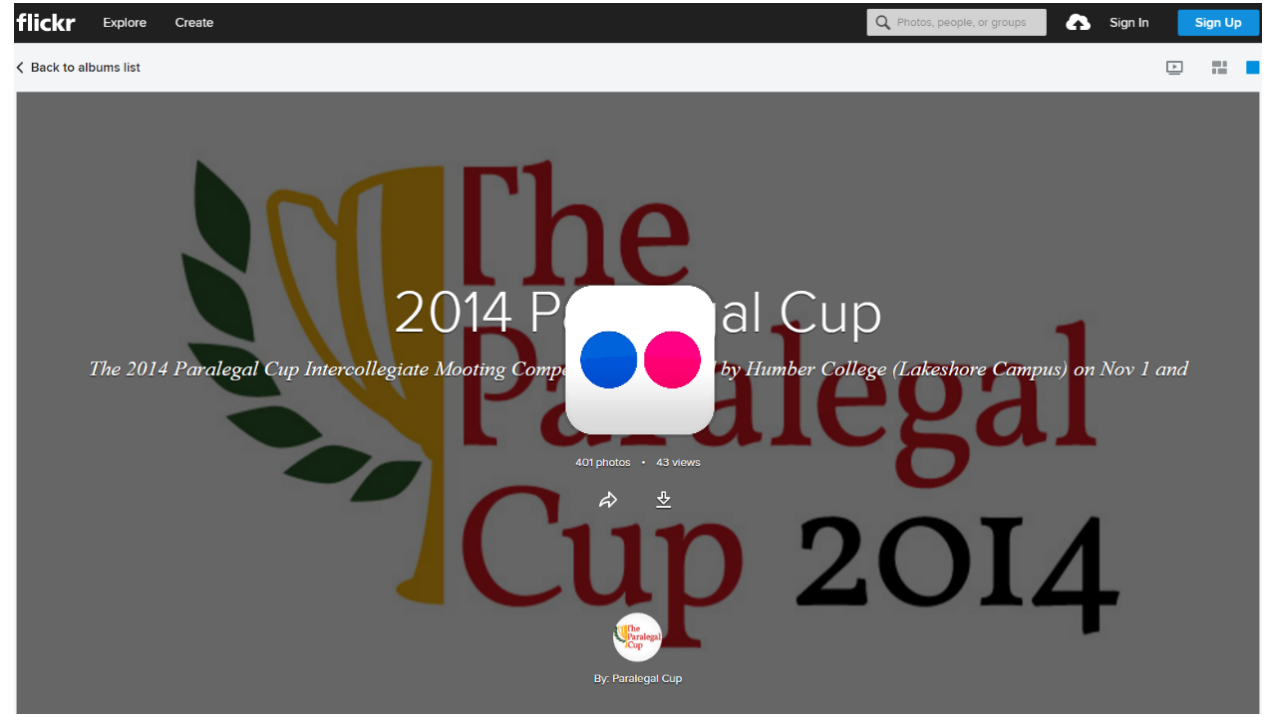
Task: Open the By: Paralegal Cup author link
Action: [x=638, y=678]
